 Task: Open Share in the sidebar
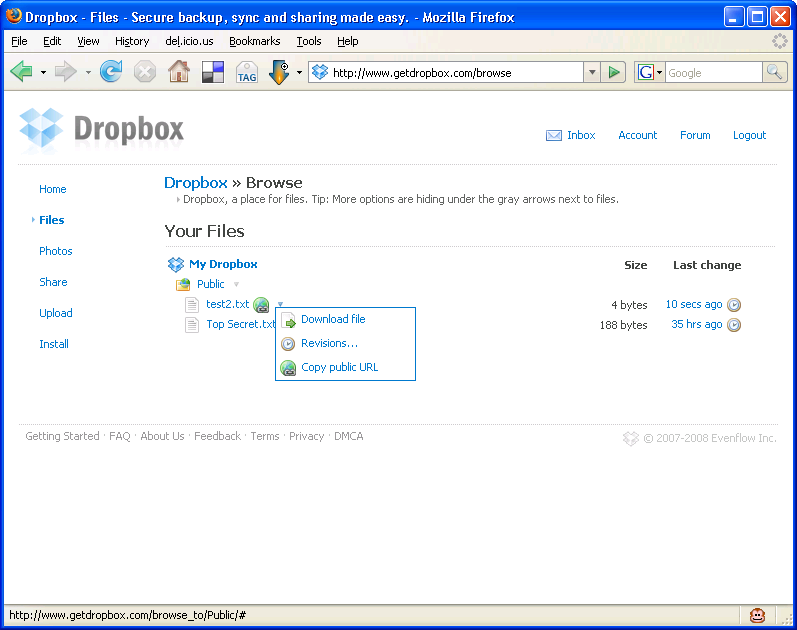[53, 282]
